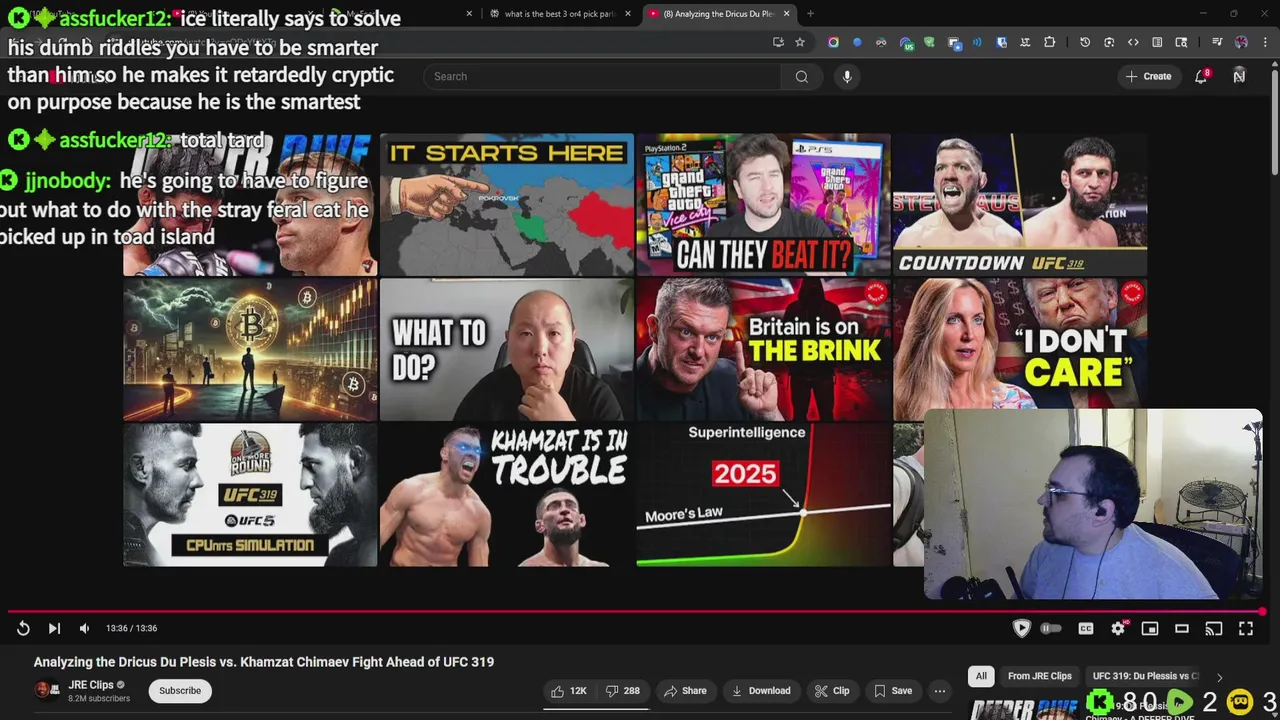Click the shield icon in player controls
The width and height of the screenshot is (1280, 720).
click(1021, 628)
